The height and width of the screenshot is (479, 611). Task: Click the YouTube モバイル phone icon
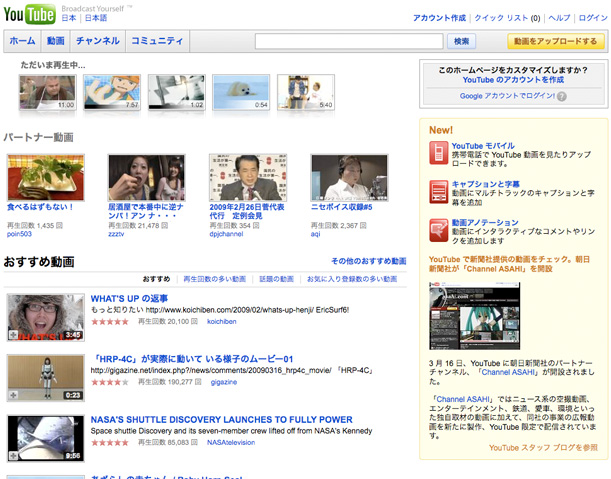click(x=439, y=153)
